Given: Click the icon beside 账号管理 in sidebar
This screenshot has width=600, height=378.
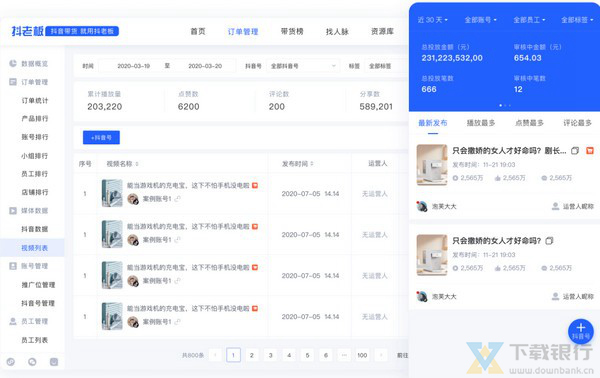Looking at the screenshot, I should point(13,266).
